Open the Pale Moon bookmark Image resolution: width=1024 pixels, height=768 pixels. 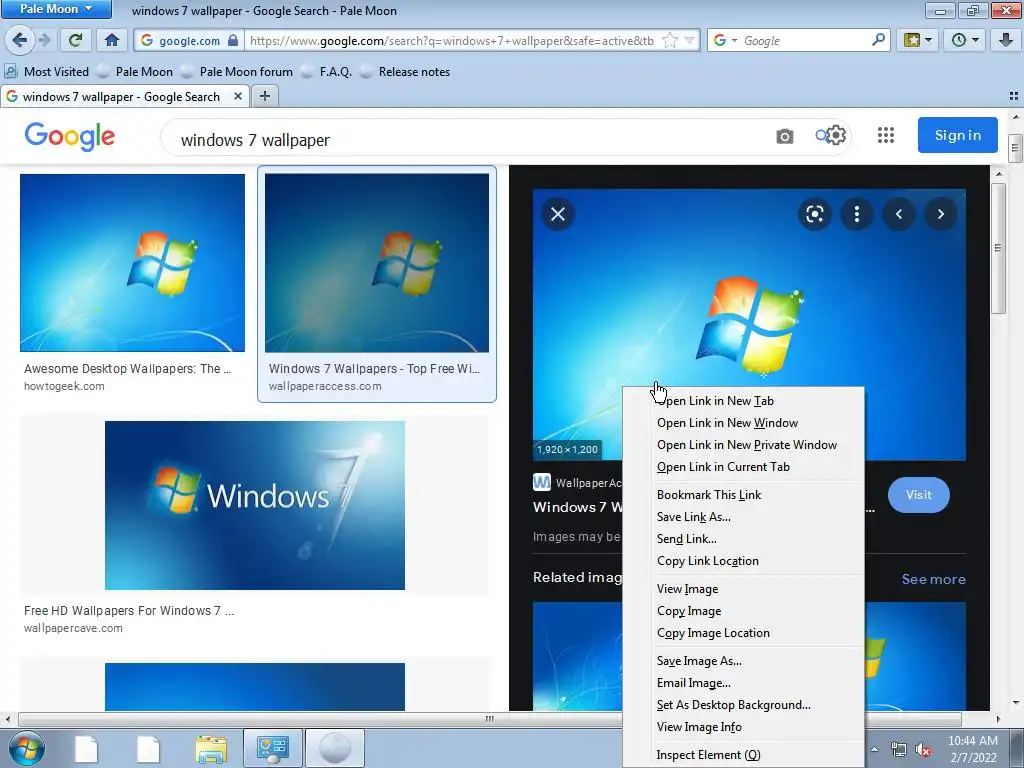[136, 72]
